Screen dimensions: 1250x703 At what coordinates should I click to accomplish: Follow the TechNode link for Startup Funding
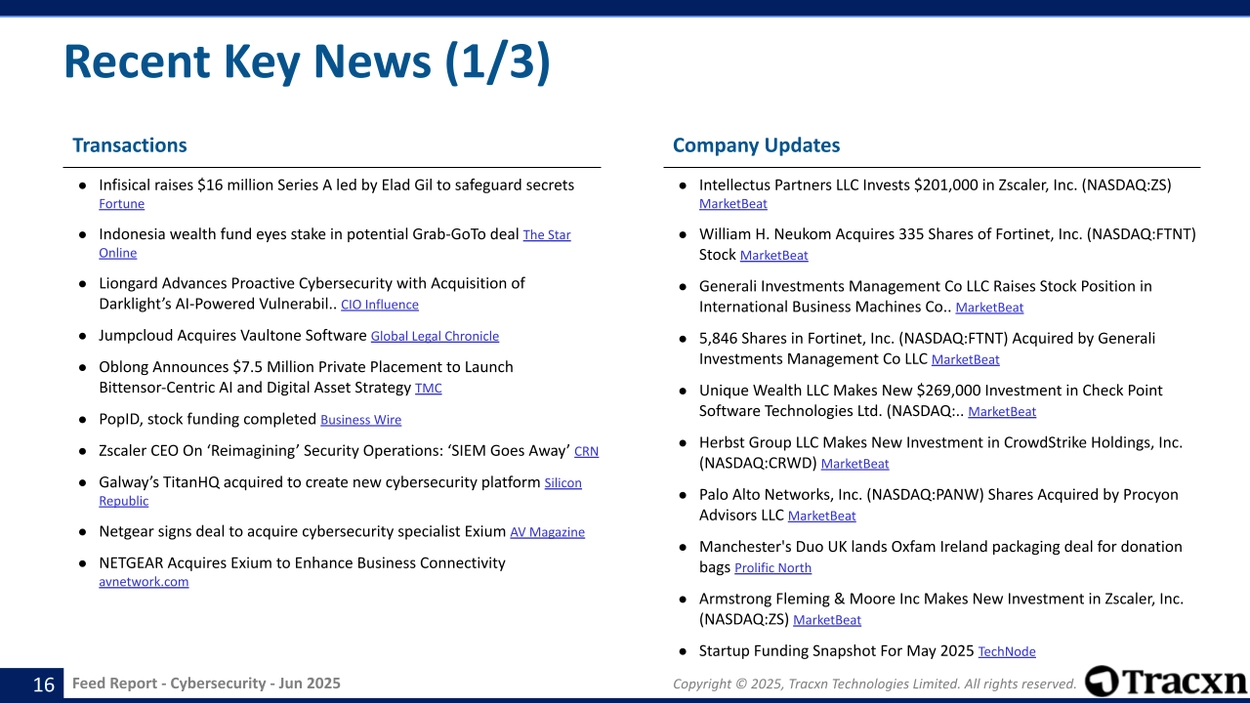[x=1007, y=652]
